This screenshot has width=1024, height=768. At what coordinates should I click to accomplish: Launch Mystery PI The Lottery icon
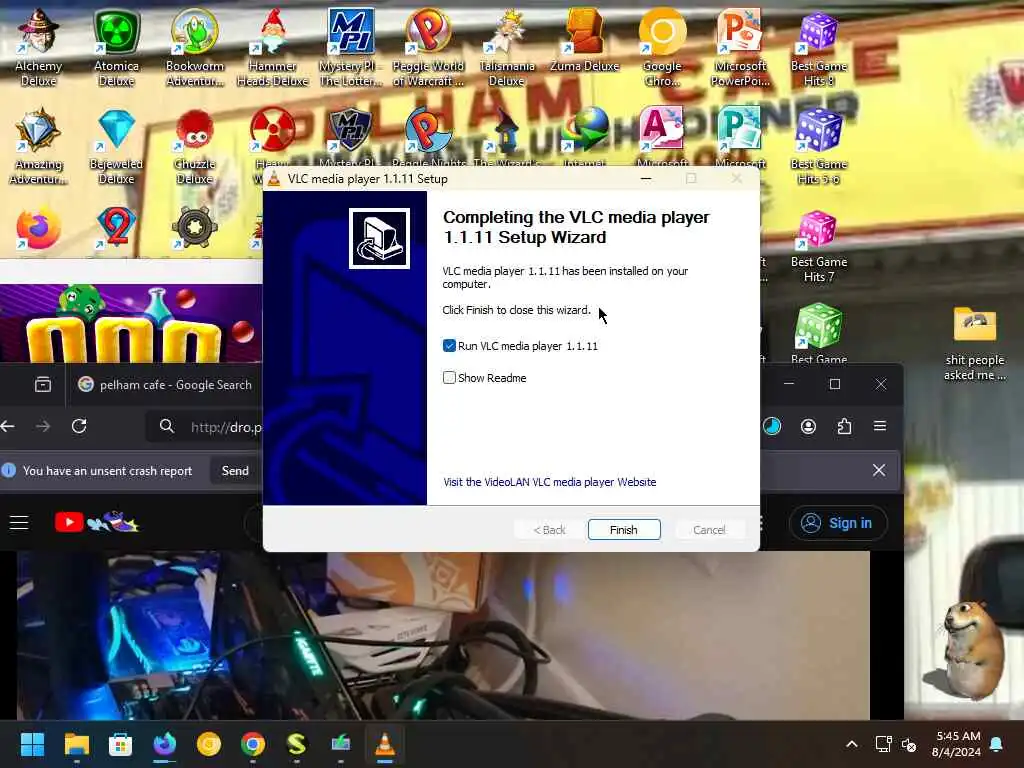[x=351, y=48]
